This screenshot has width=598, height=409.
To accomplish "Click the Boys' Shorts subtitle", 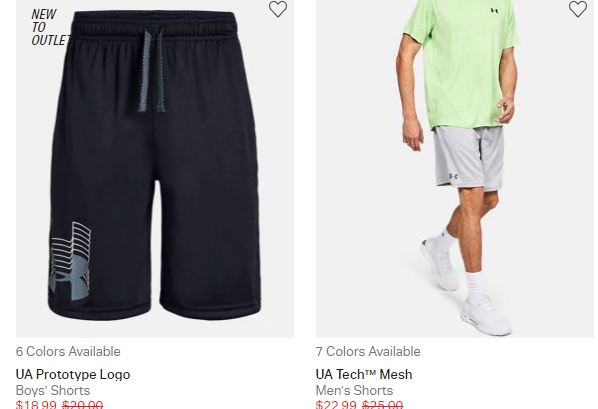I will [x=53, y=390].
